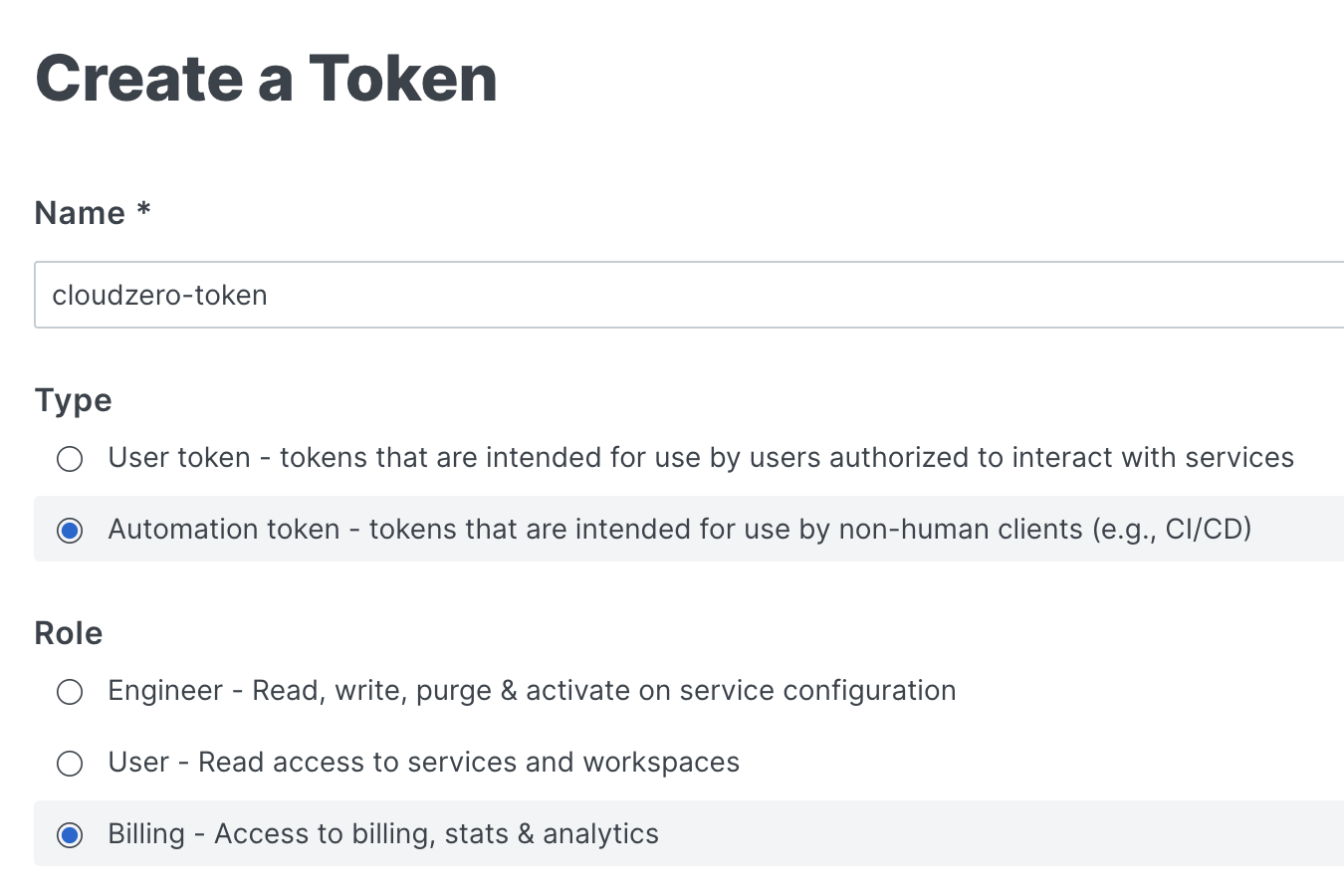The image size is (1344, 896).
Task: Click the filled Billing radio indicator
Action: tap(70, 835)
